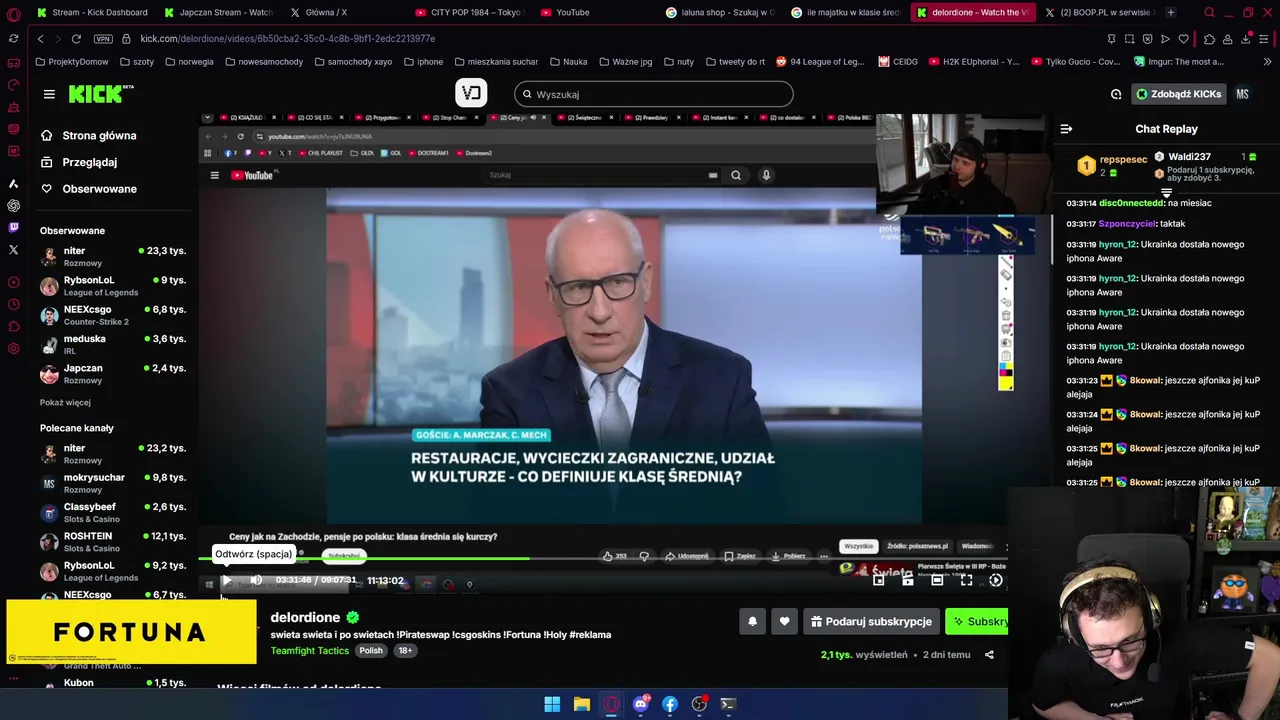
Task: Open File Explorer from taskbar
Action: pyautogui.click(x=581, y=704)
